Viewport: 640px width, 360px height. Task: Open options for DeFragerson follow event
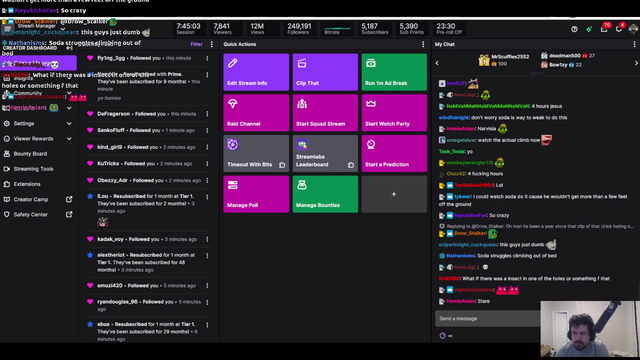pyautogui.click(x=207, y=114)
